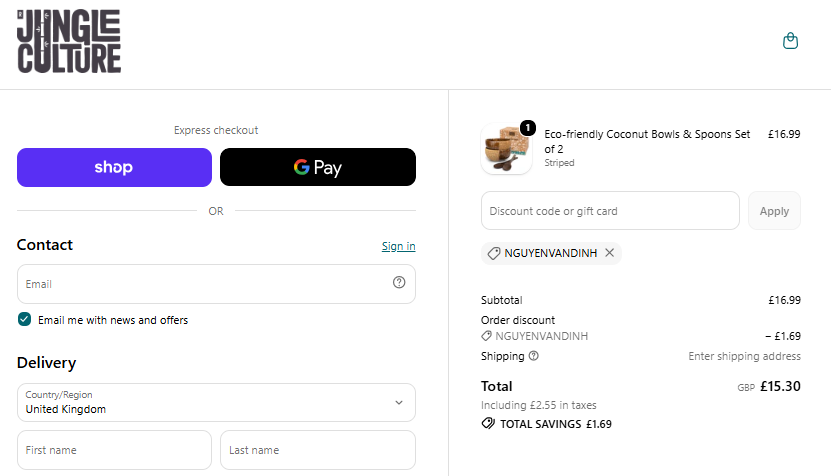The image size is (831, 476).
Task: Pay with Shop Pay express button
Action: 114,168
